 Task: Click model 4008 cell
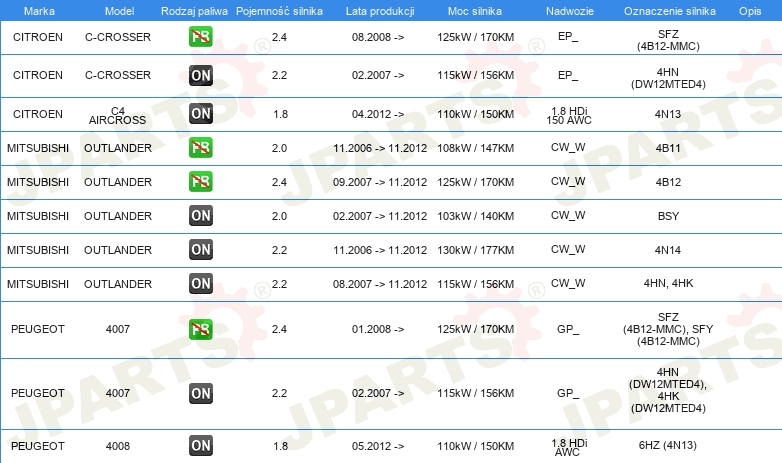118,446
